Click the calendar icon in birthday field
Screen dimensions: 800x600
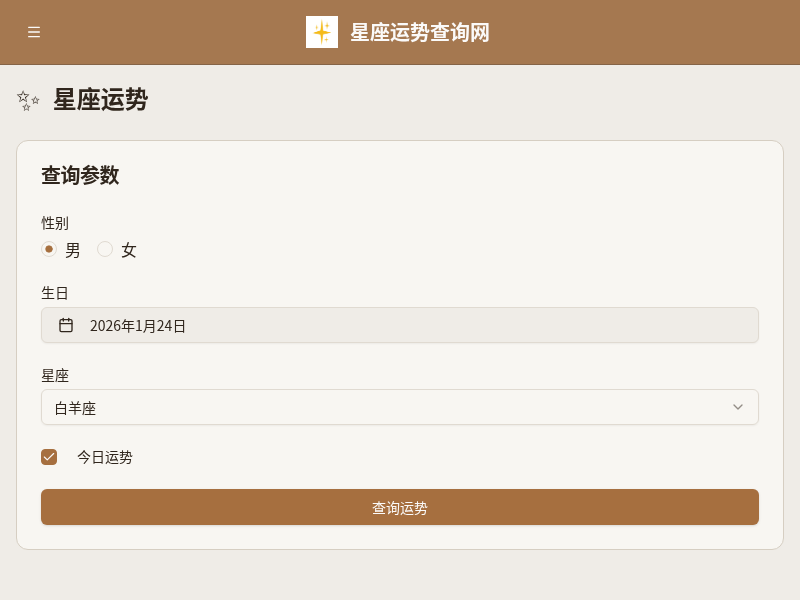point(66,325)
